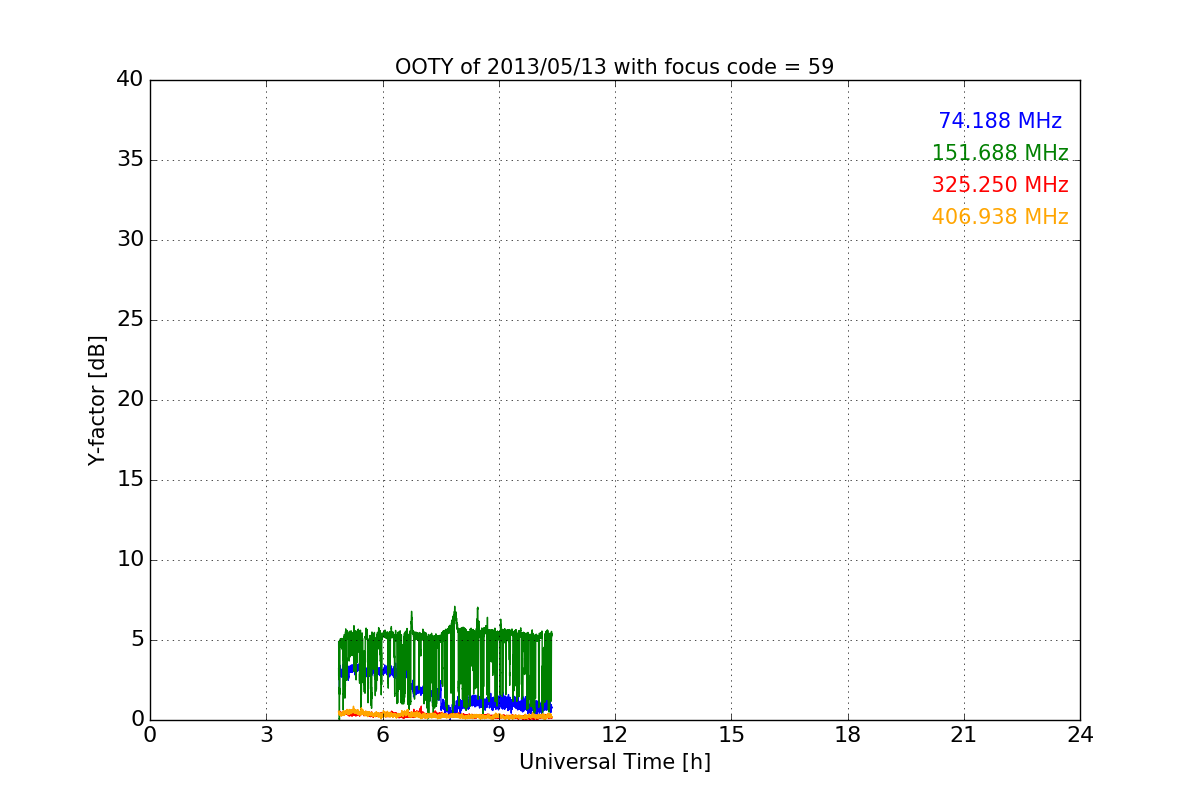Click x-axis tick label 9
Screen dimensions: 1200x800
(499, 735)
